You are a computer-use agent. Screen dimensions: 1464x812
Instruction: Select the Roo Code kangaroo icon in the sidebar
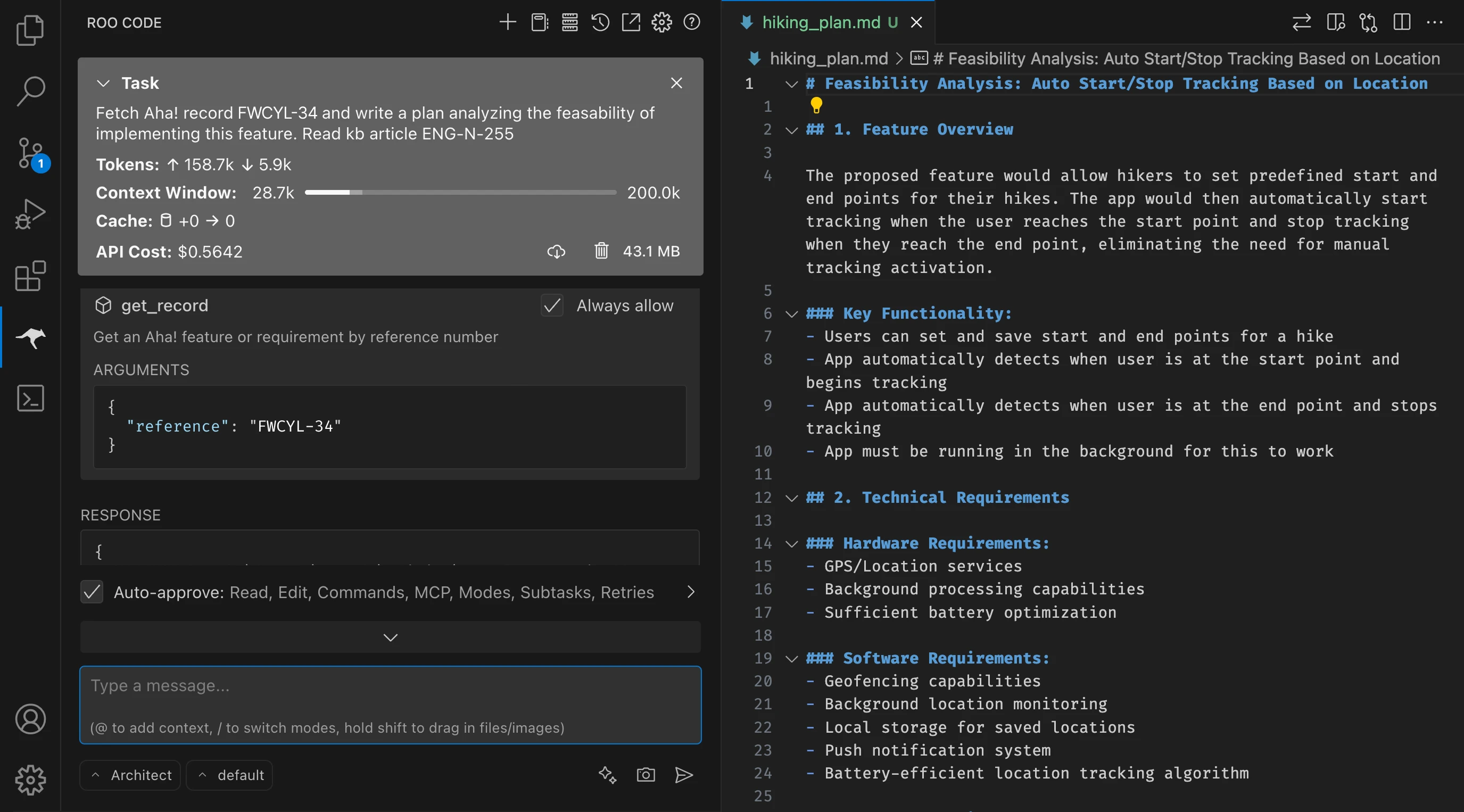coord(30,338)
